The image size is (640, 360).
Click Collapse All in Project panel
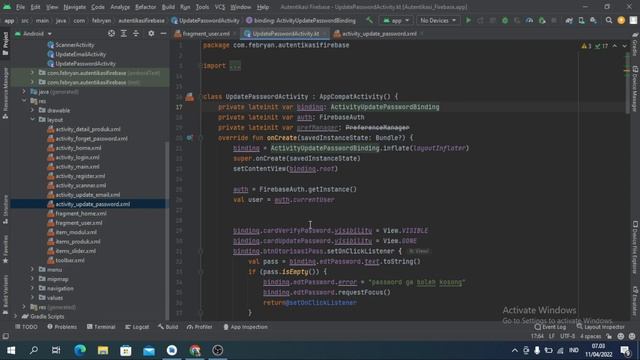click(136, 33)
